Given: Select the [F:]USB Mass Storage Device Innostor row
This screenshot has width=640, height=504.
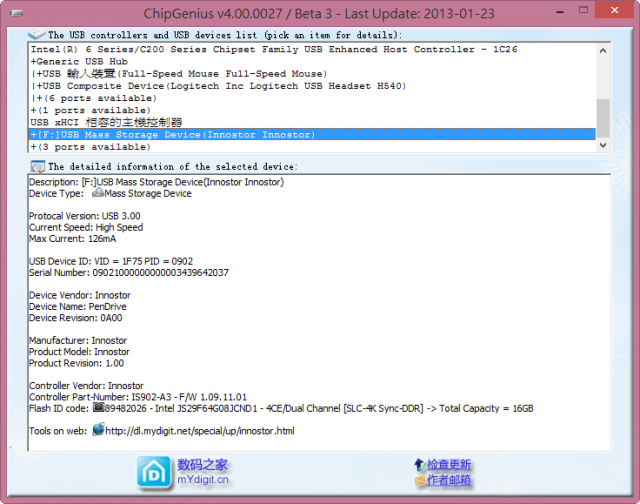Looking at the screenshot, I should pyautogui.click(x=312, y=134).
